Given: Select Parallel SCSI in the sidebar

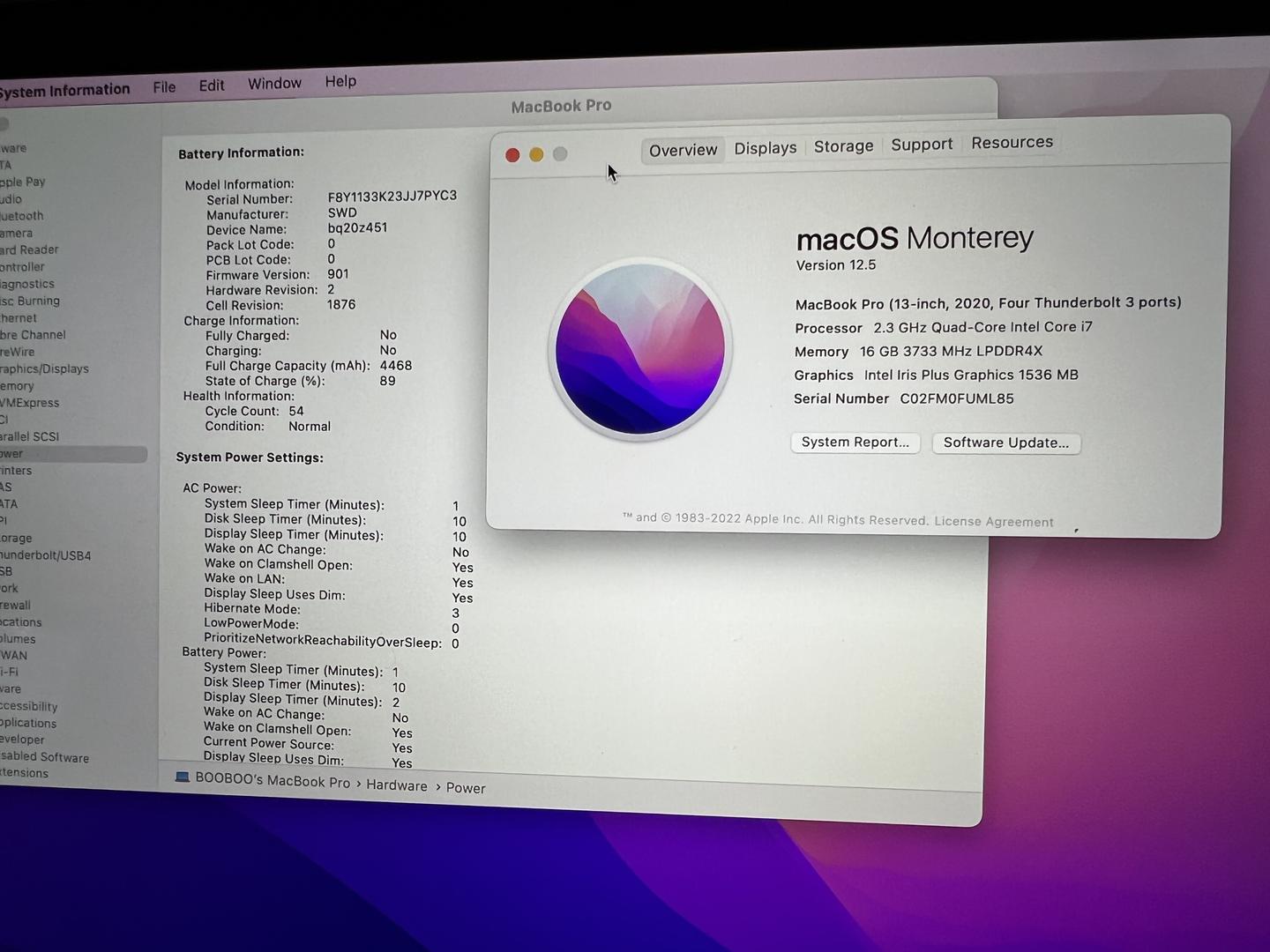Looking at the screenshot, I should click(x=30, y=436).
